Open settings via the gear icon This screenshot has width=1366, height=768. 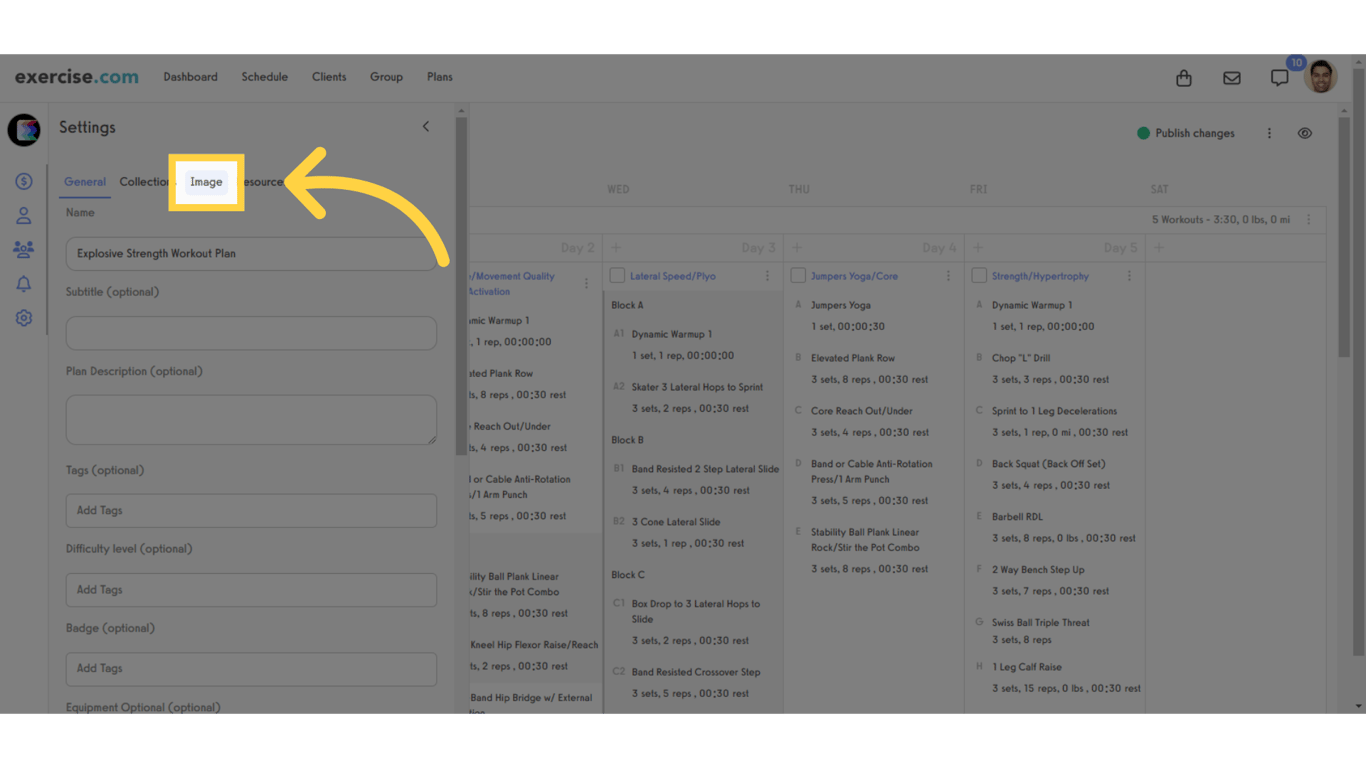click(23, 317)
